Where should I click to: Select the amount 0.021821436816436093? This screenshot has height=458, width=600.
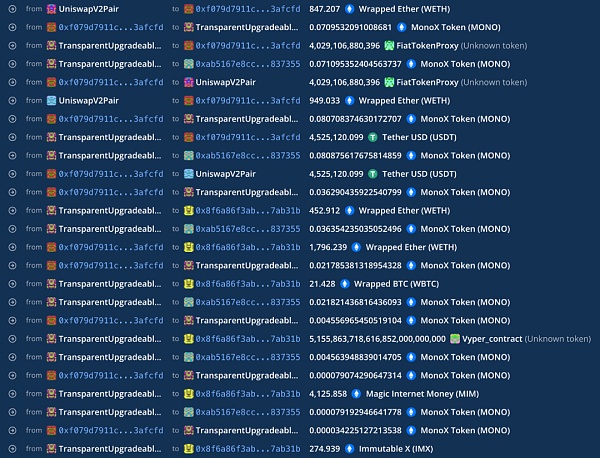pyautogui.click(x=355, y=302)
